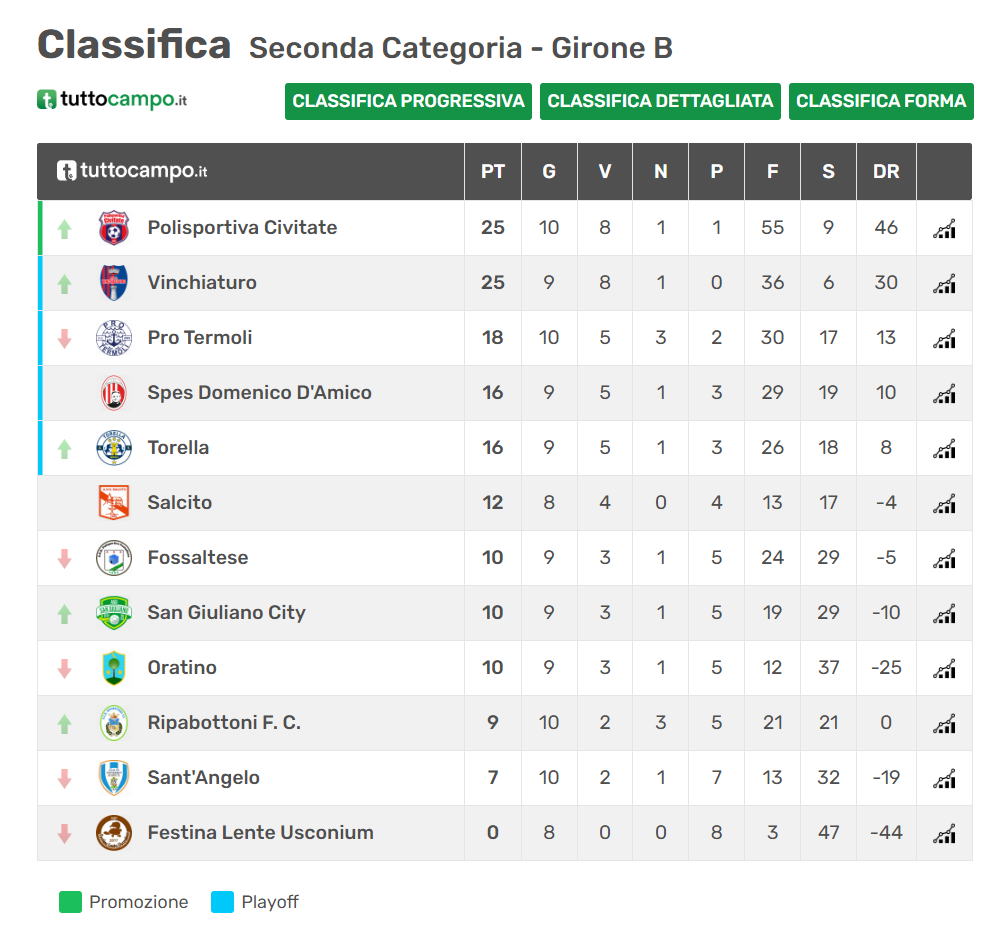Click the Pro Termoli team crest
Image resolution: width=994 pixels, height=934 pixels.
pyautogui.click(x=114, y=338)
